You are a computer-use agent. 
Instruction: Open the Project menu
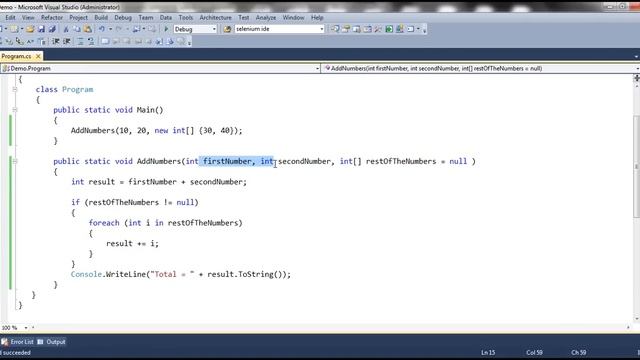78,18
